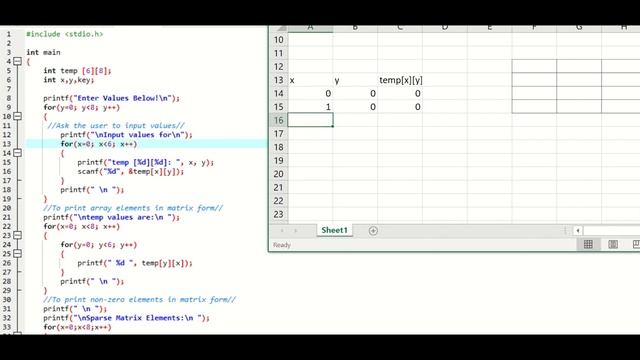Select row header 10
Image resolution: width=640 pixels, height=360 pixels.
pyautogui.click(x=278, y=40)
